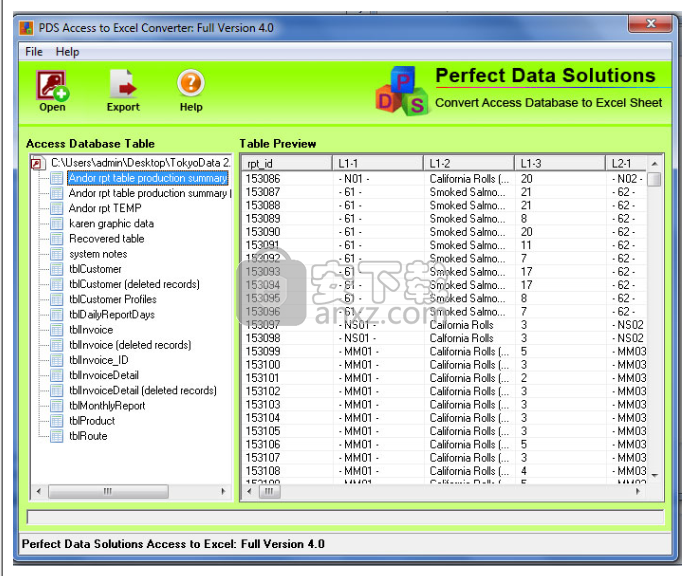The height and width of the screenshot is (576, 689).
Task: Click table preview vertical scrollbar down arrow
Action: 654,475
